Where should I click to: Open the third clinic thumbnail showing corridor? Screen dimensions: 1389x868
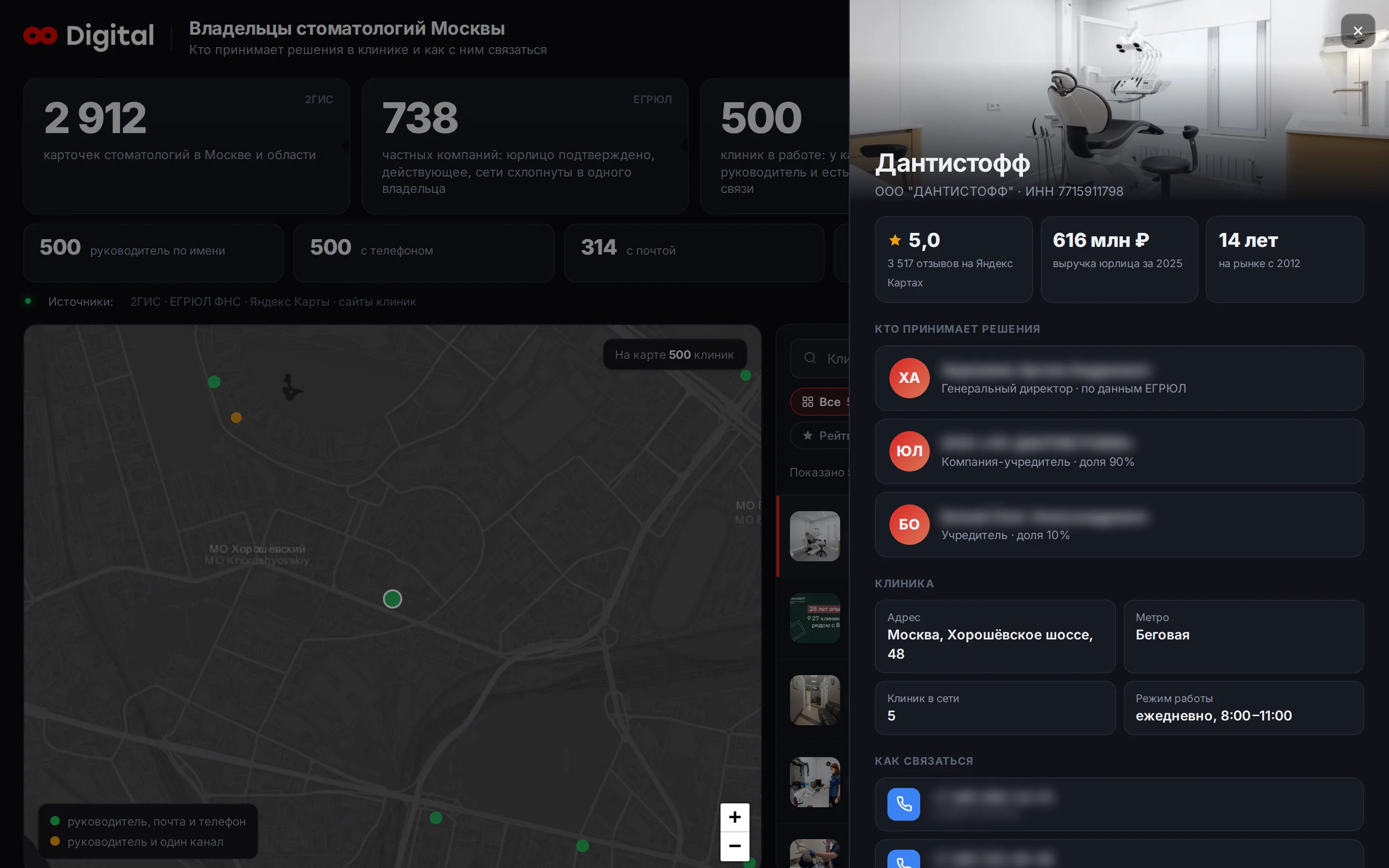coord(815,700)
